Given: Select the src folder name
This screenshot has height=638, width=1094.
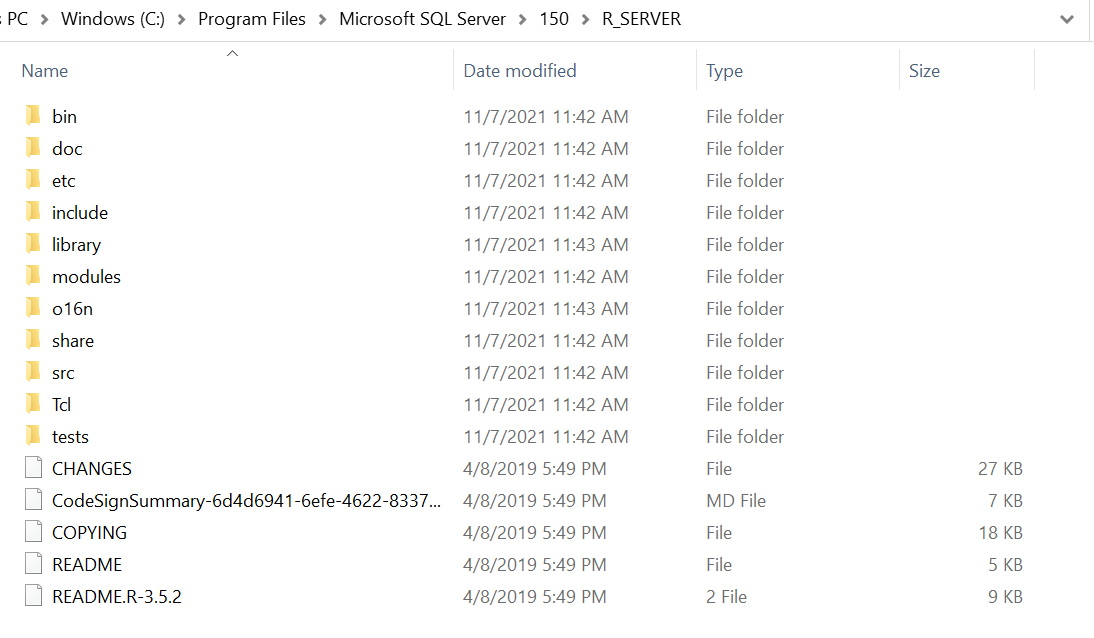Looking at the screenshot, I should point(63,373).
